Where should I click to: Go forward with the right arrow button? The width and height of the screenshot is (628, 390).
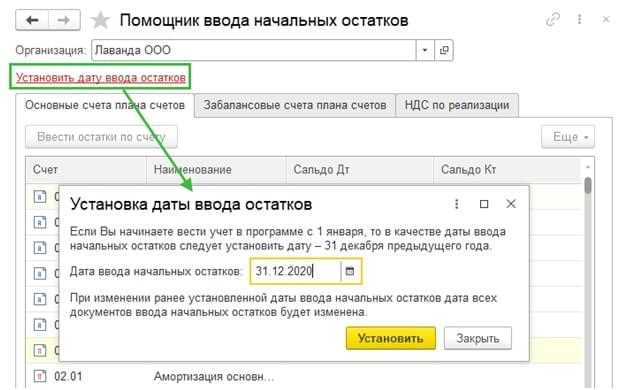64,20
